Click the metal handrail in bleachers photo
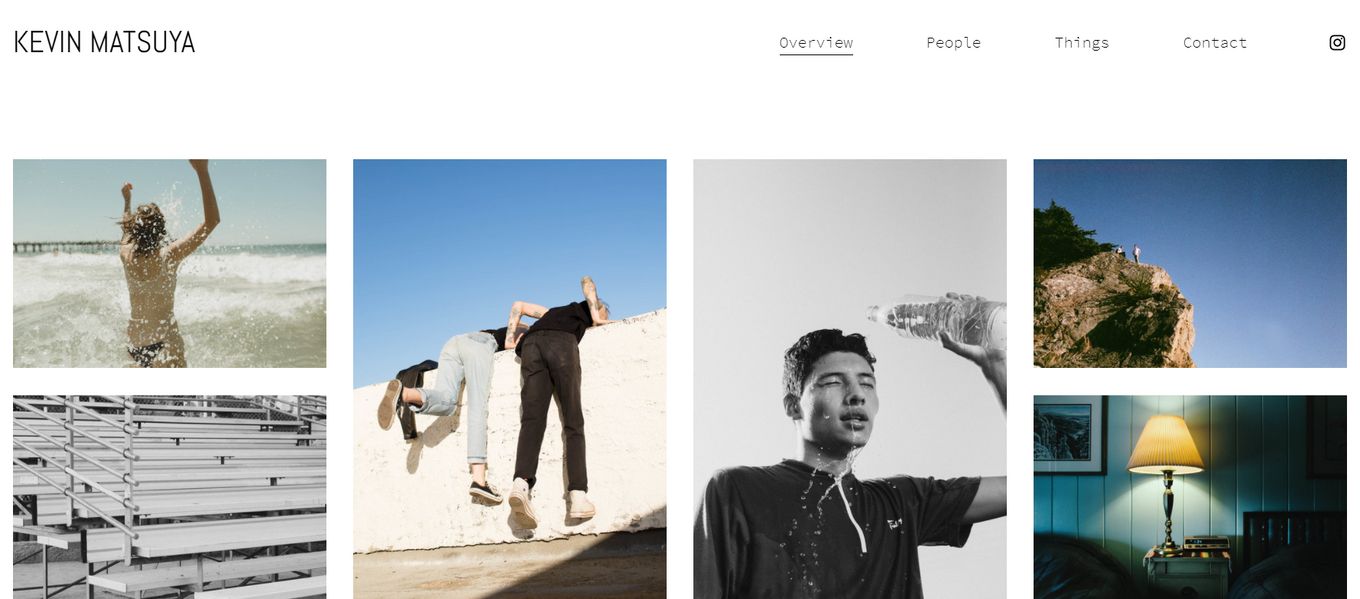 (76, 464)
